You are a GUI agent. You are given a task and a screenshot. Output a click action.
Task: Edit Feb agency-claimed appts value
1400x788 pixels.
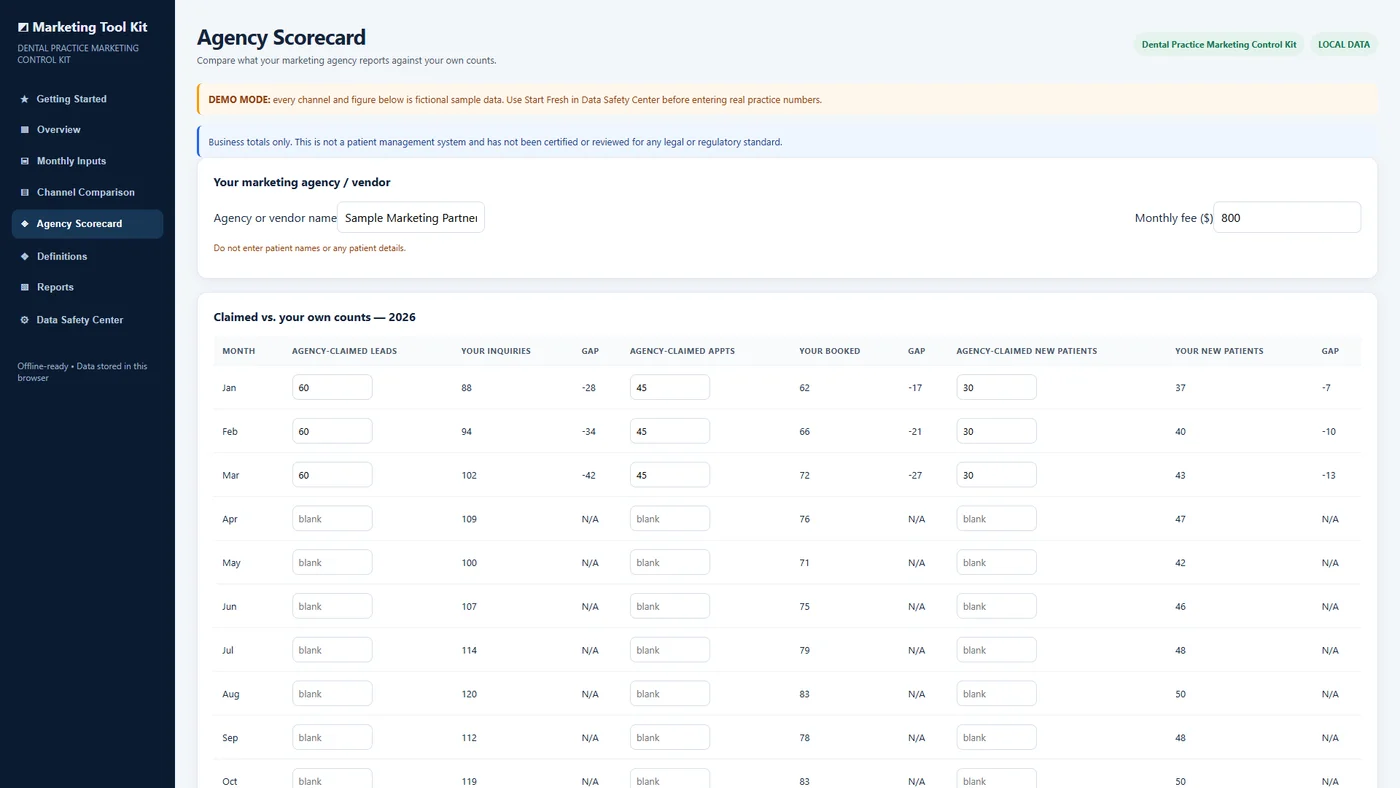coord(670,432)
